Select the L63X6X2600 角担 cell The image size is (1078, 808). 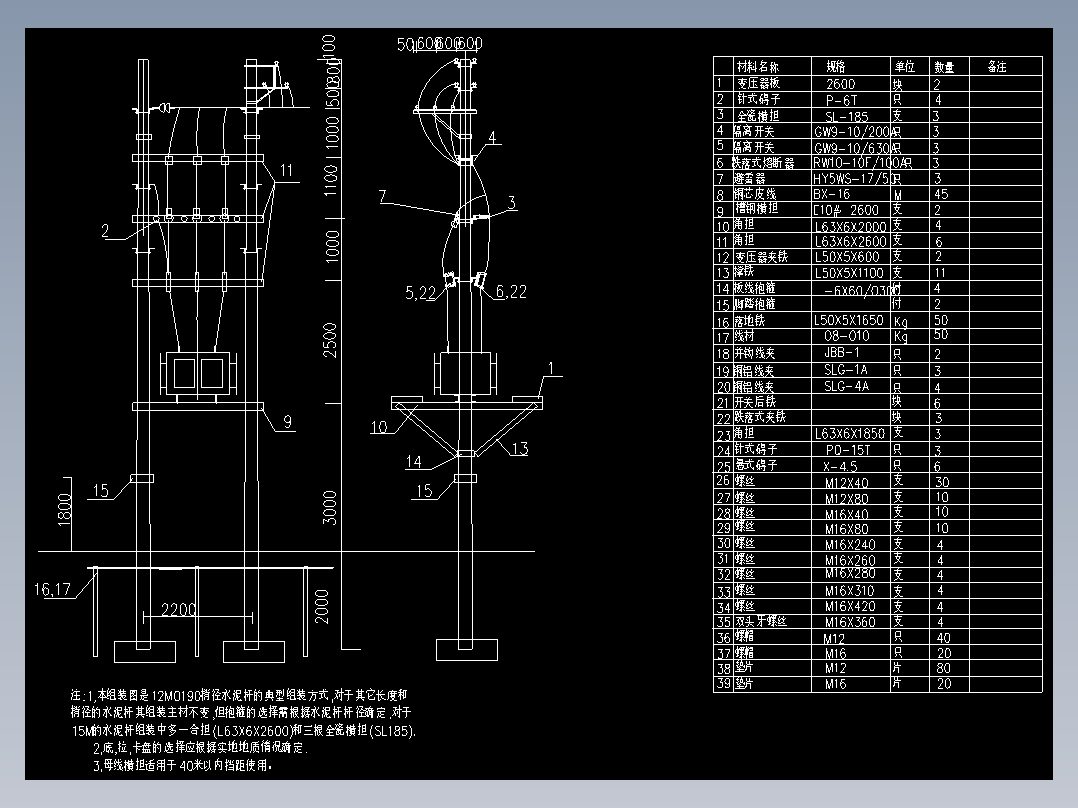[845, 239]
